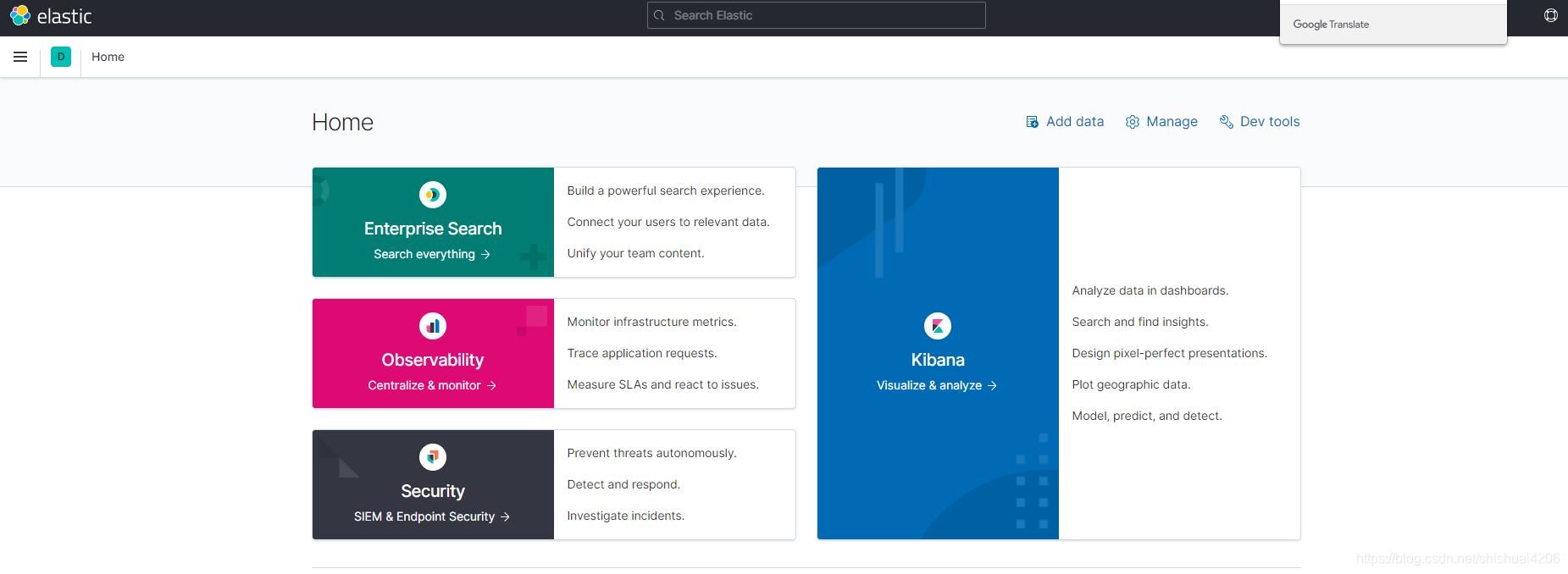
Task: Click the magnifier icon in search bar
Action: pos(659,15)
